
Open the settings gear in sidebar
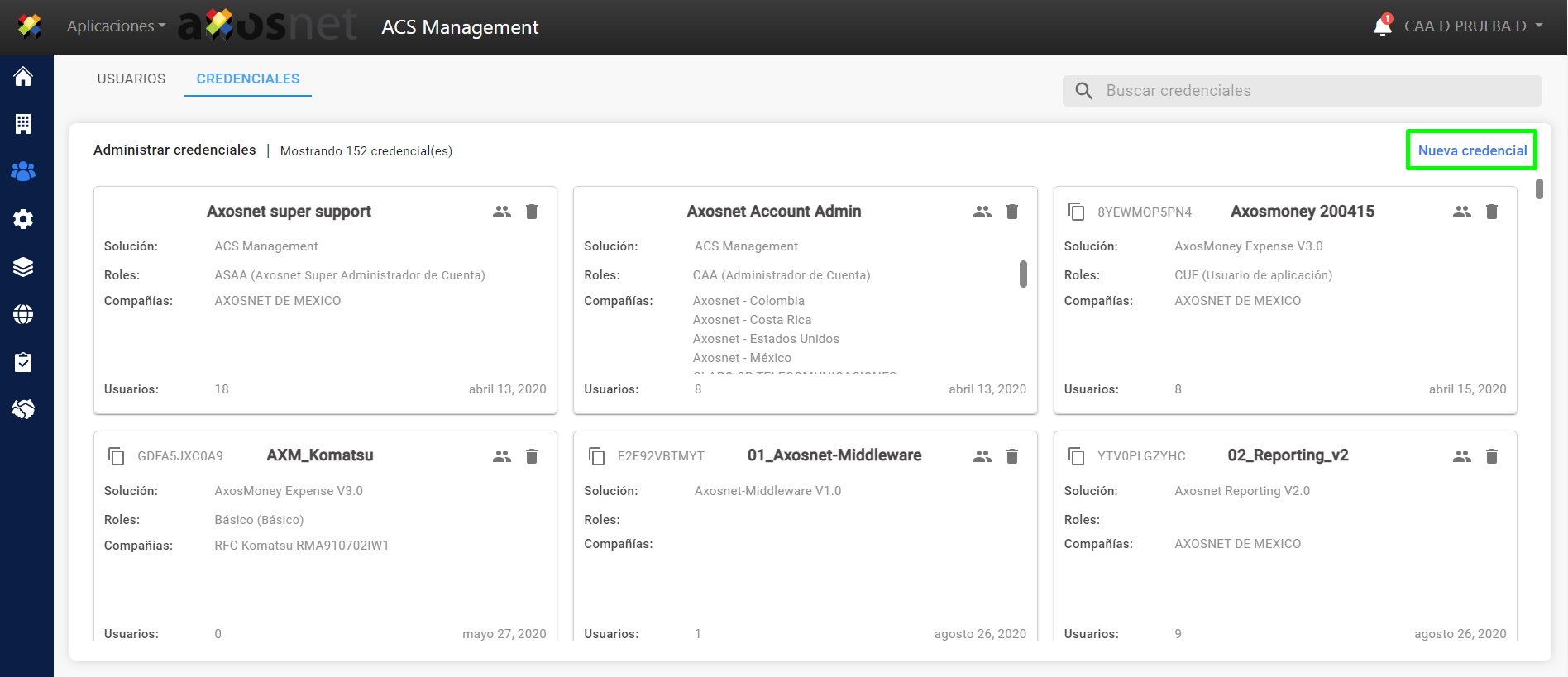pyautogui.click(x=23, y=219)
